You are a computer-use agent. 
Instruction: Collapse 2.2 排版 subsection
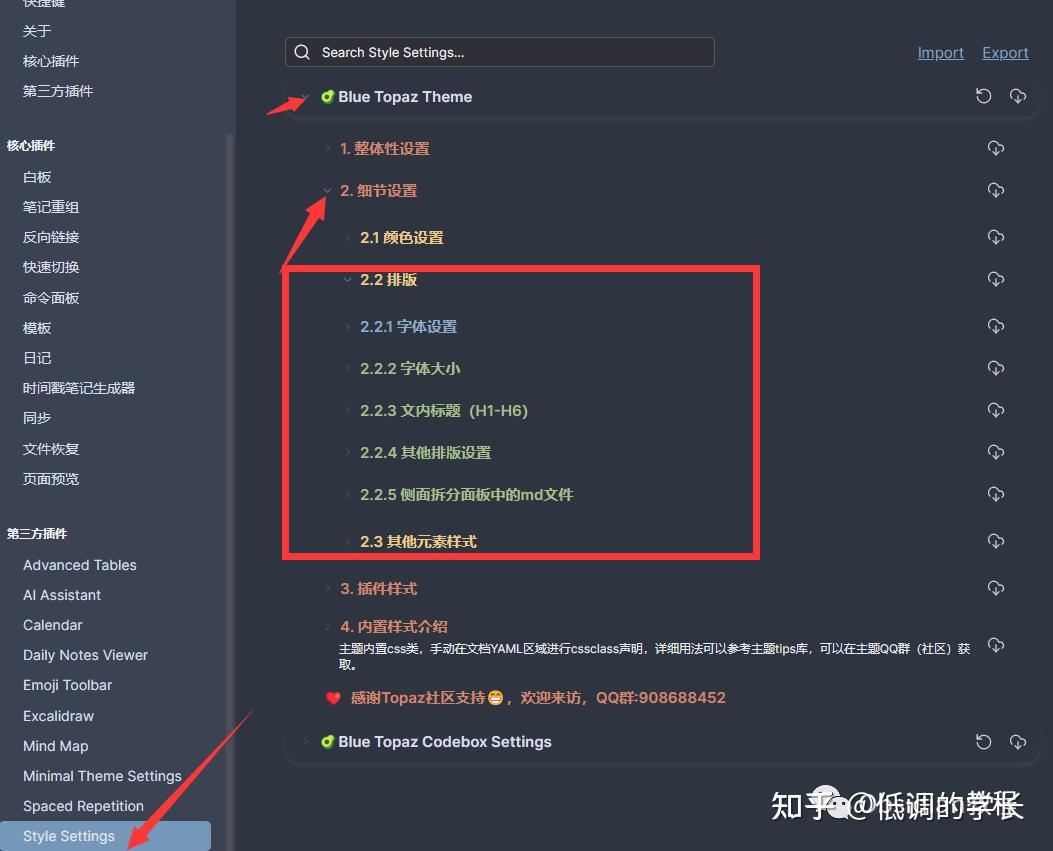[347, 279]
